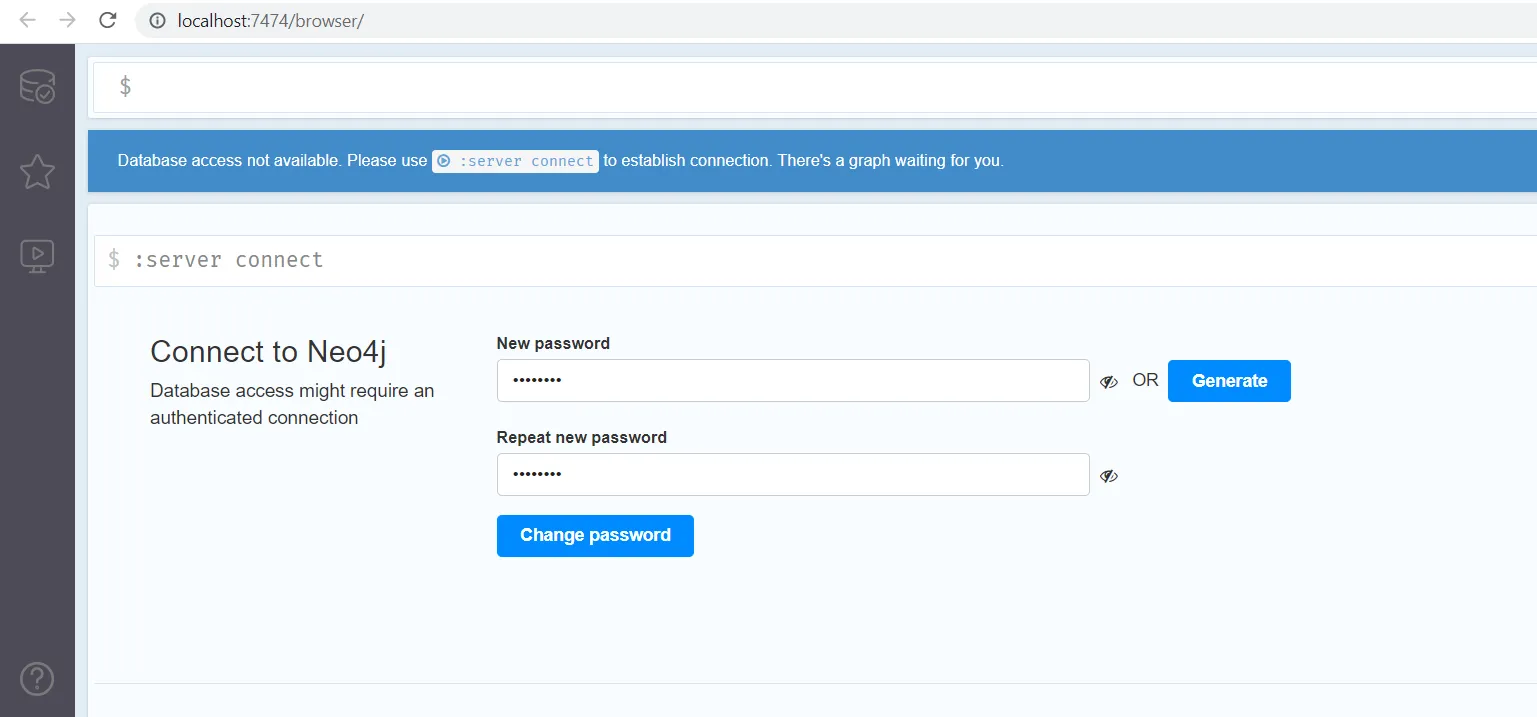Image resolution: width=1537 pixels, height=717 pixels.
Task: Click the browser back arrow
Action: (x=27, y=20)
